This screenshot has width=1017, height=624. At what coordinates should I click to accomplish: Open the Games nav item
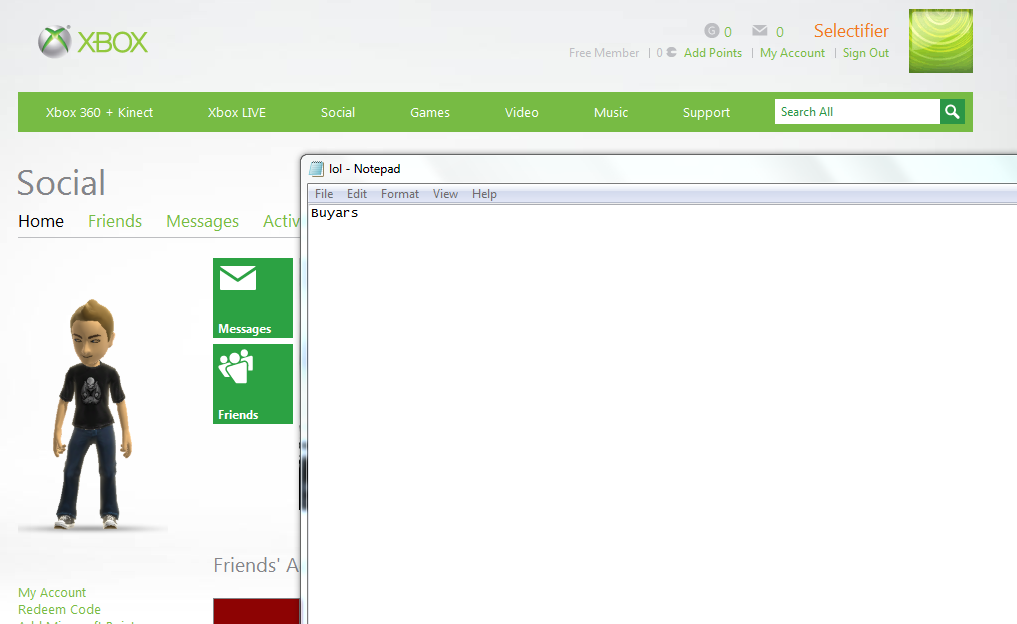(x=429, y=112)
